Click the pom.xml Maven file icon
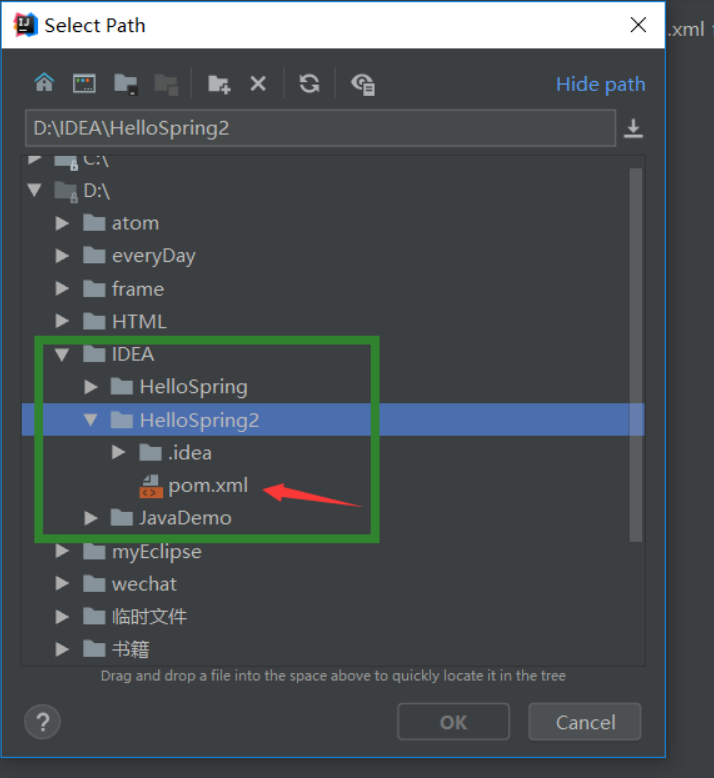 (x=151, y=486)
